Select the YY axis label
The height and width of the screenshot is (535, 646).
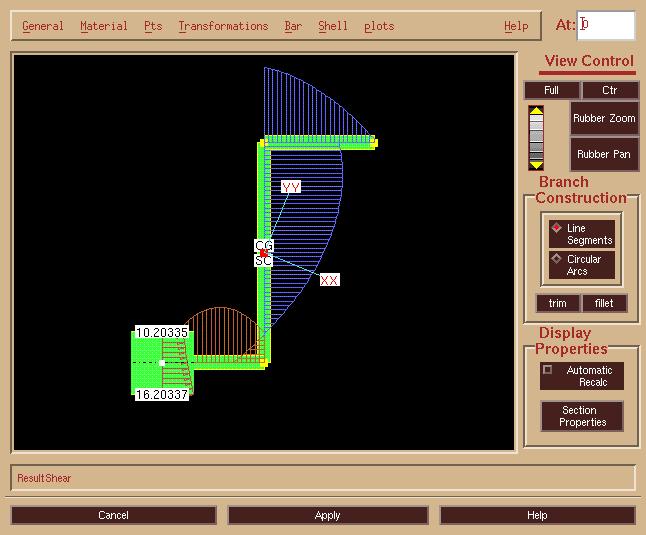click(x=291, y=187)
